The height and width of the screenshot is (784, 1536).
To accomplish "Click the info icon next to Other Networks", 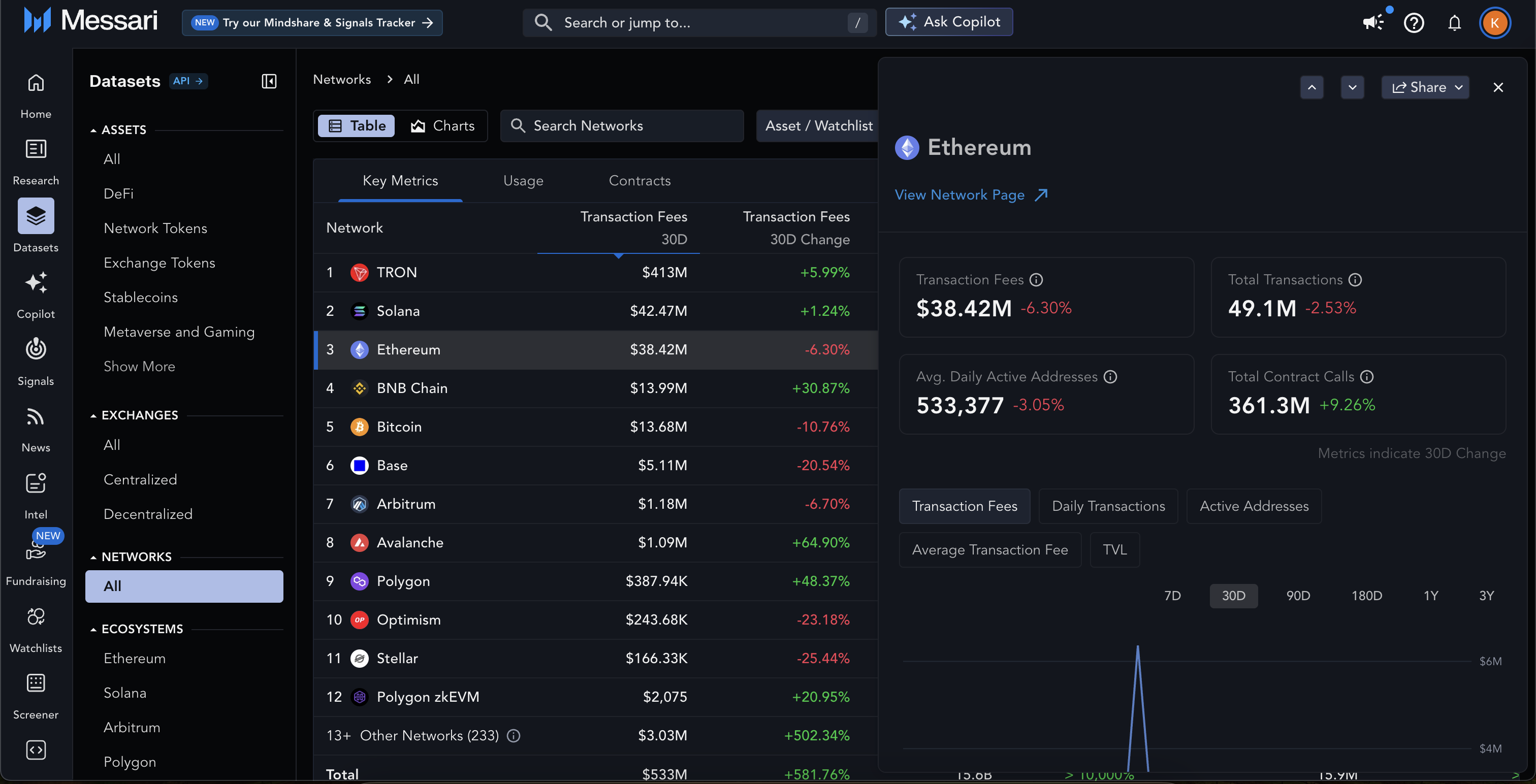I will (x=514, y=736).
